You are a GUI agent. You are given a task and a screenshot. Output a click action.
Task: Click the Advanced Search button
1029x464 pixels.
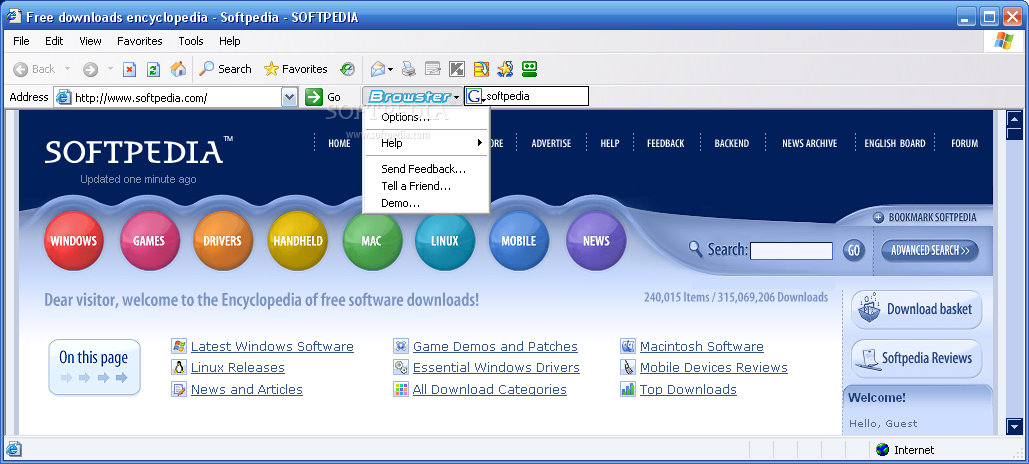(x=930, y=250)
